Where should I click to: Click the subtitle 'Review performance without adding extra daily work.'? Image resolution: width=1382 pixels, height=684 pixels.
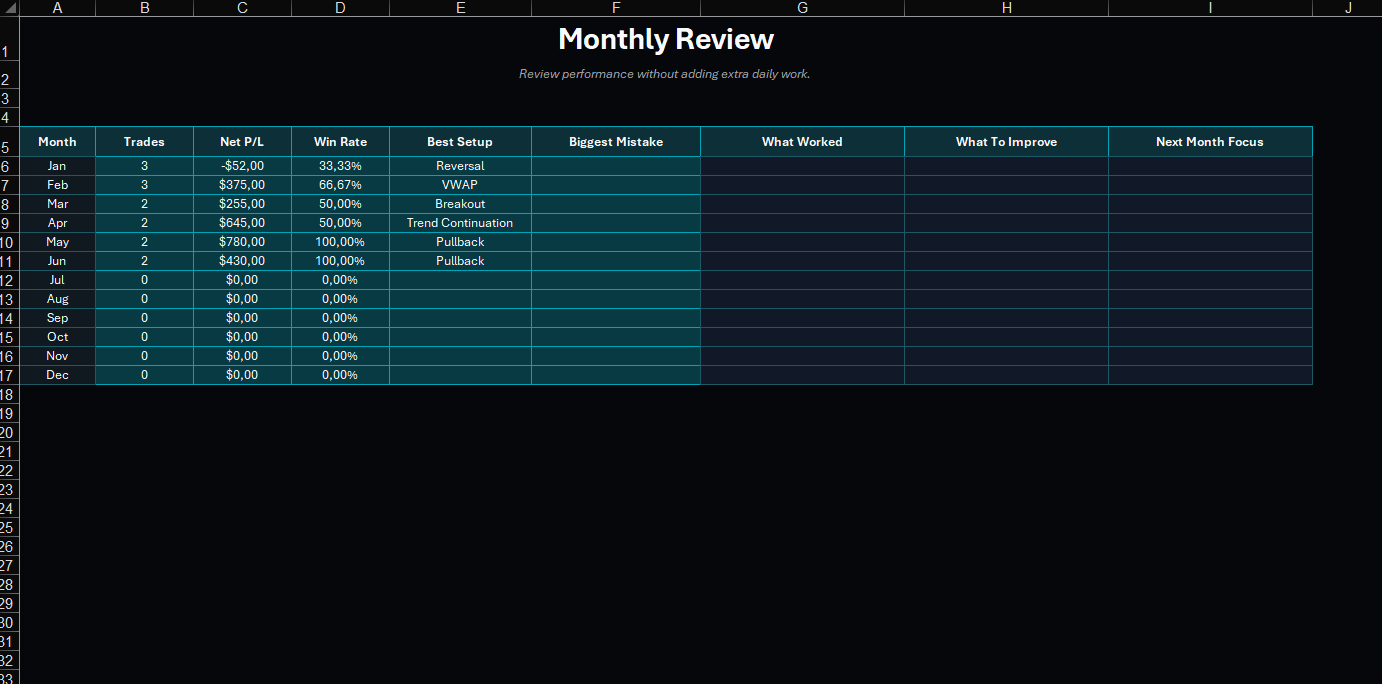tap(665, 74)
